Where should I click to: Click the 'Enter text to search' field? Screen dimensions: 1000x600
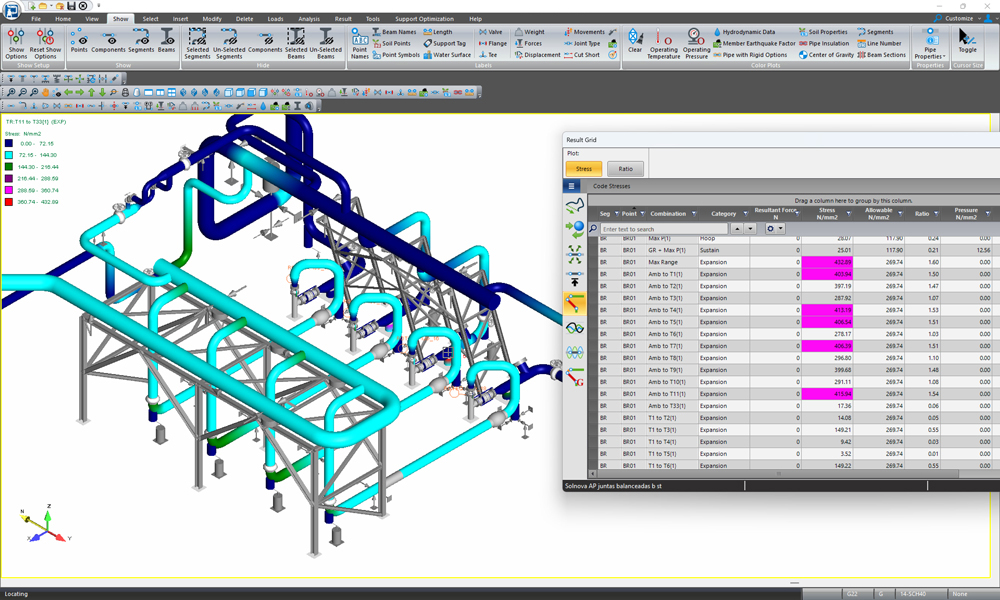(x=664, y=229)
